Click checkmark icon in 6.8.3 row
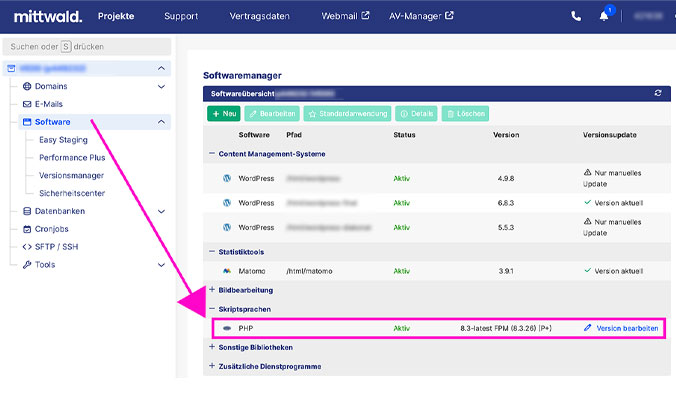 tap(587, 202)
